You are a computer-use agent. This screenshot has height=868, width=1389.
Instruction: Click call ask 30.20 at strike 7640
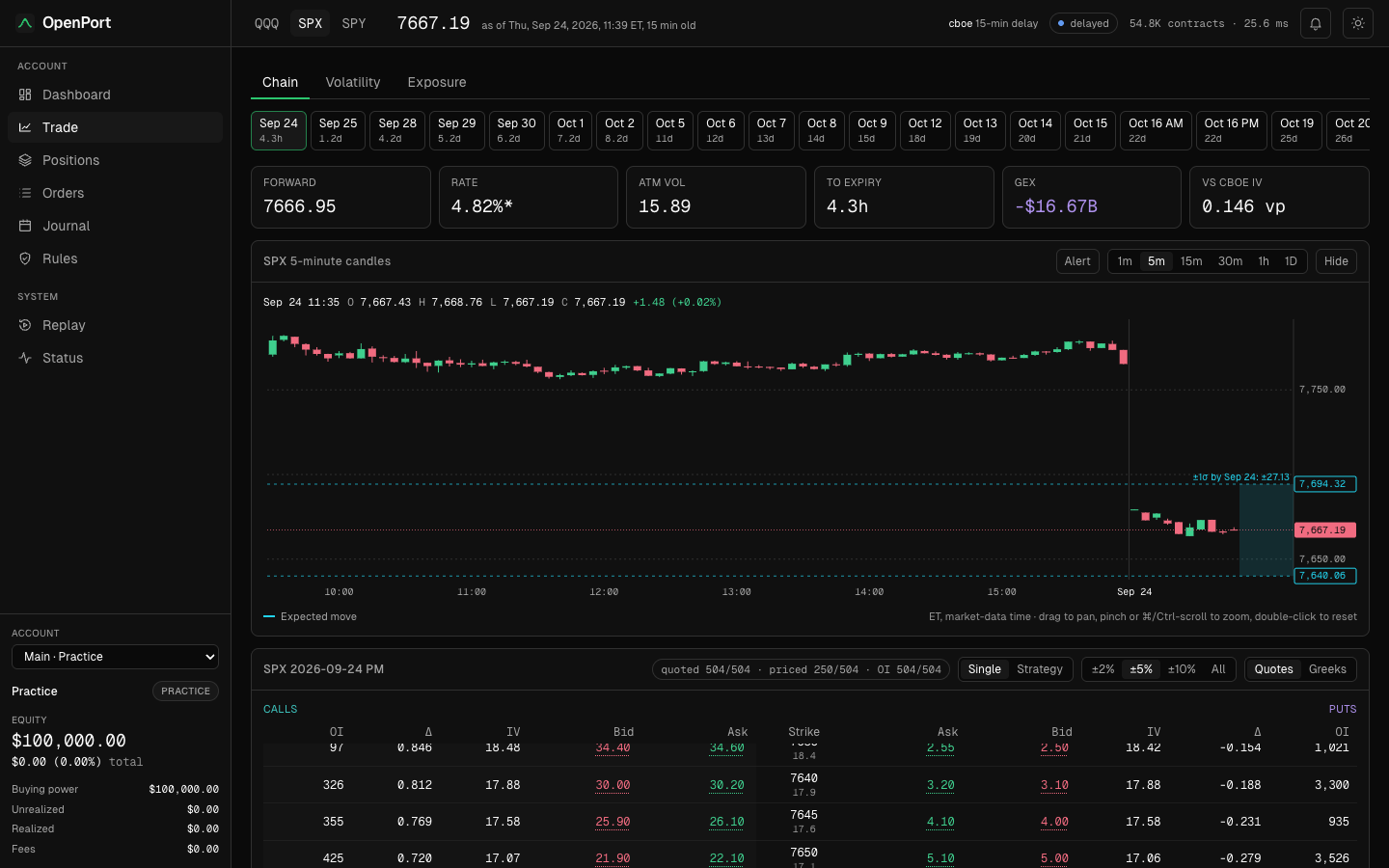click(x=726, y=785)
